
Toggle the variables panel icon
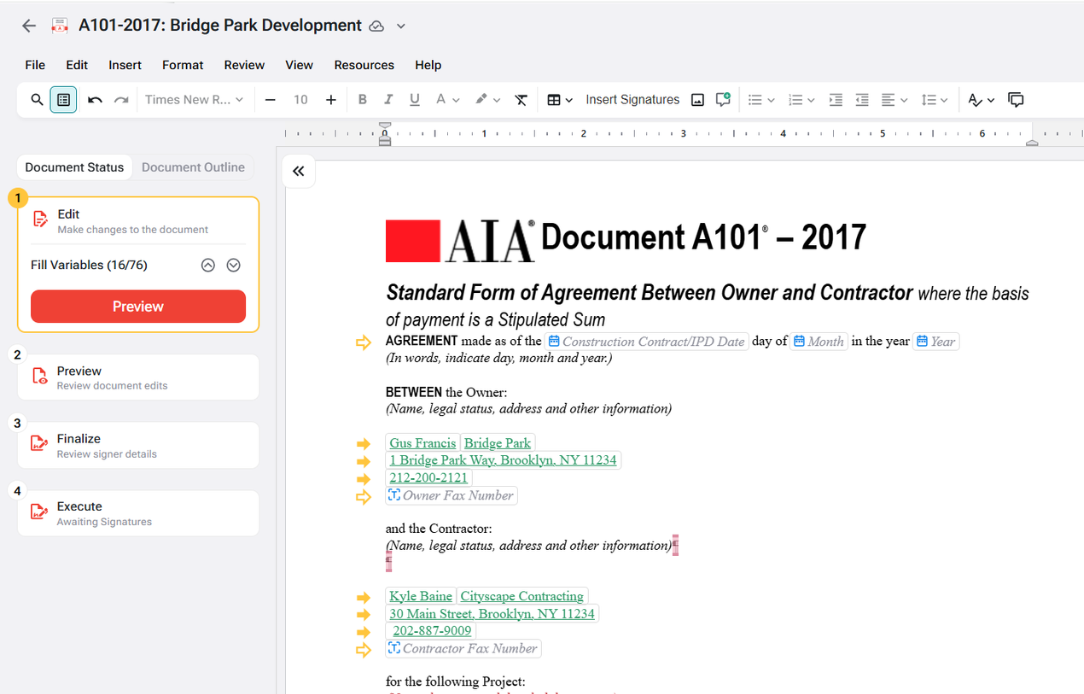64,100
